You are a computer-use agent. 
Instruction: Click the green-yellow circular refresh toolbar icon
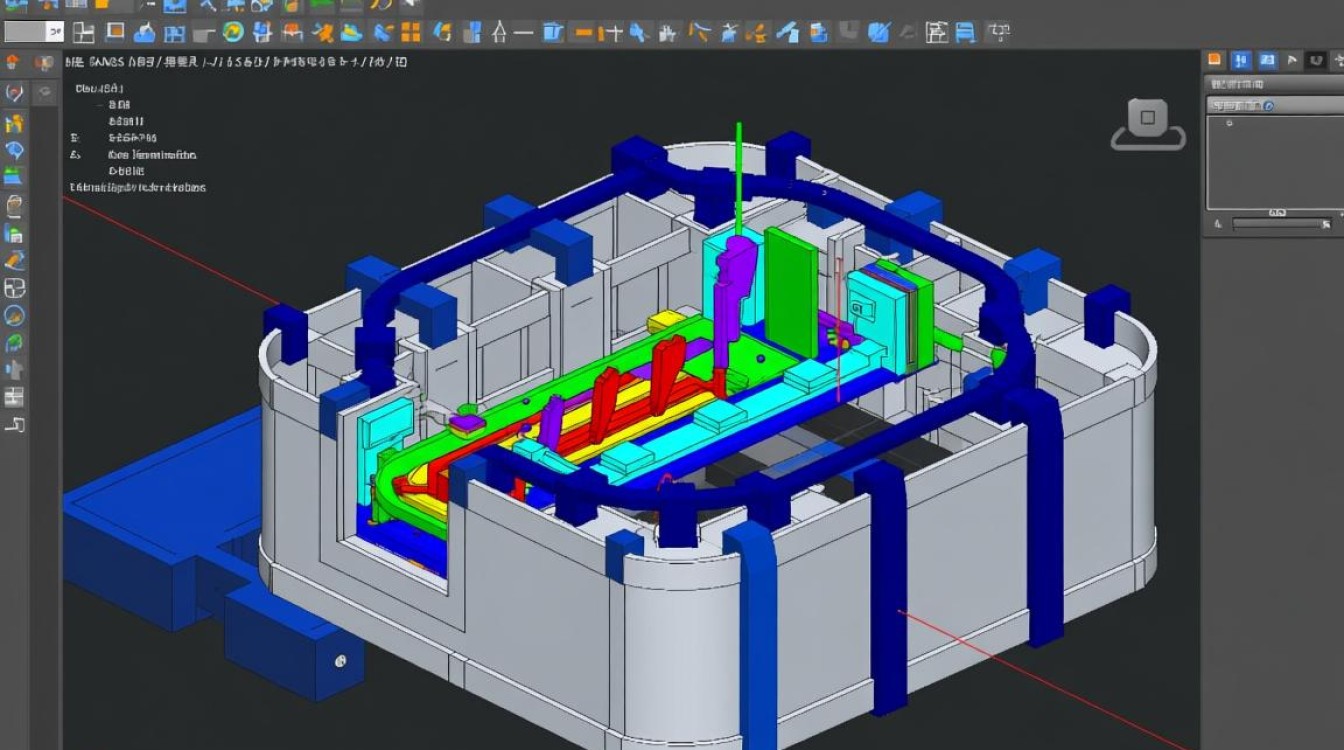[x=233, y=32]
